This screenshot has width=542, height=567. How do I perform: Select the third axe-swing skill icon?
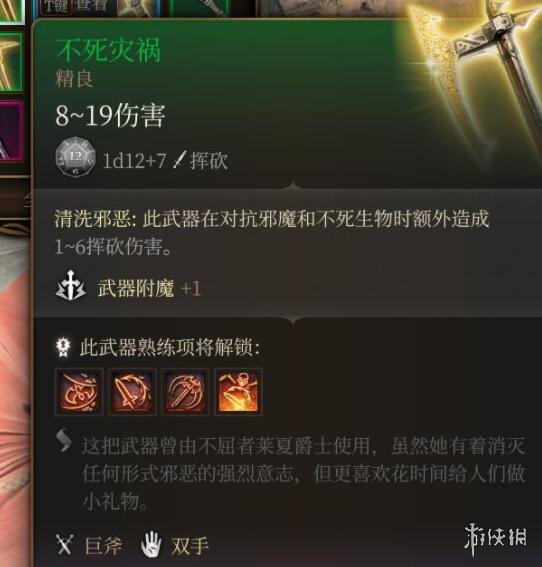pyautogui.click(x=185, y=392)
